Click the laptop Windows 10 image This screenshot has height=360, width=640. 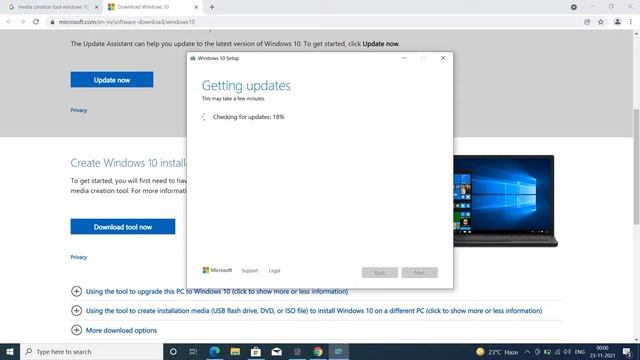[505, 201]
